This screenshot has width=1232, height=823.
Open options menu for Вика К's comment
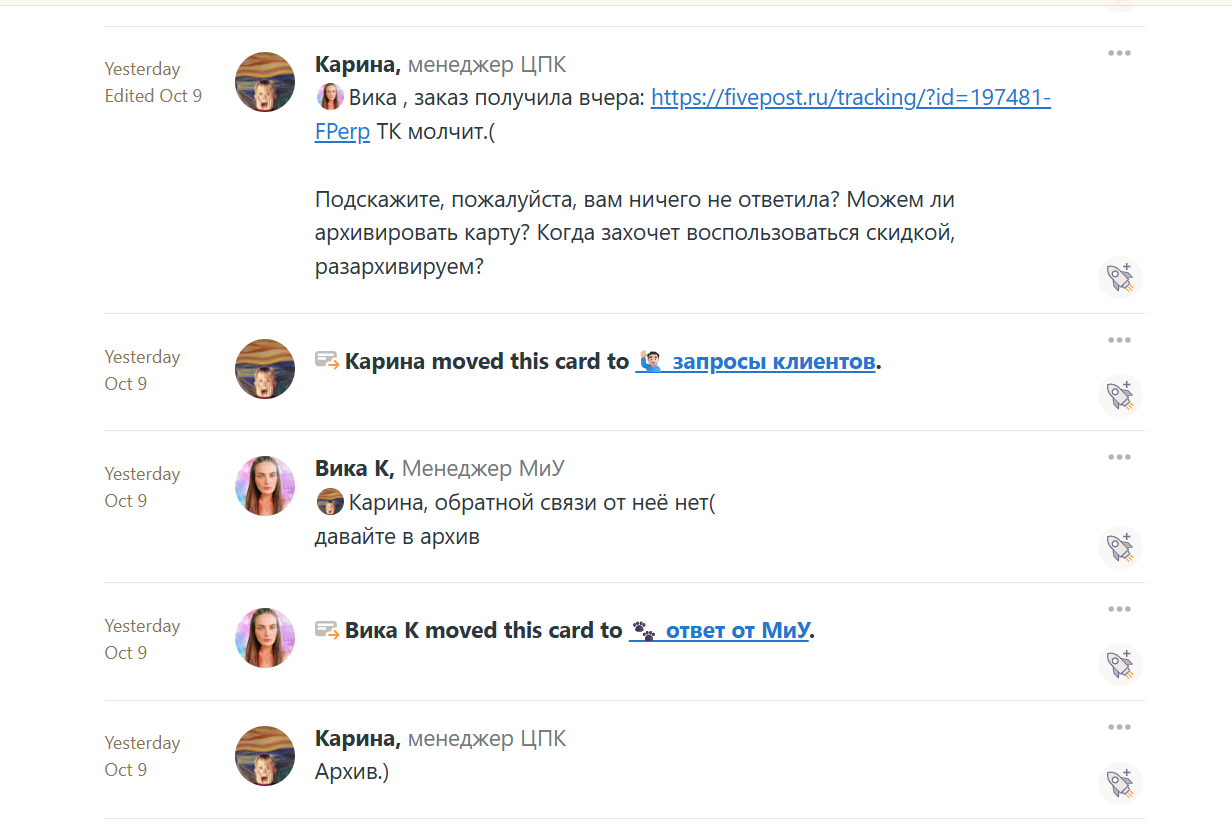(1119, 457)
